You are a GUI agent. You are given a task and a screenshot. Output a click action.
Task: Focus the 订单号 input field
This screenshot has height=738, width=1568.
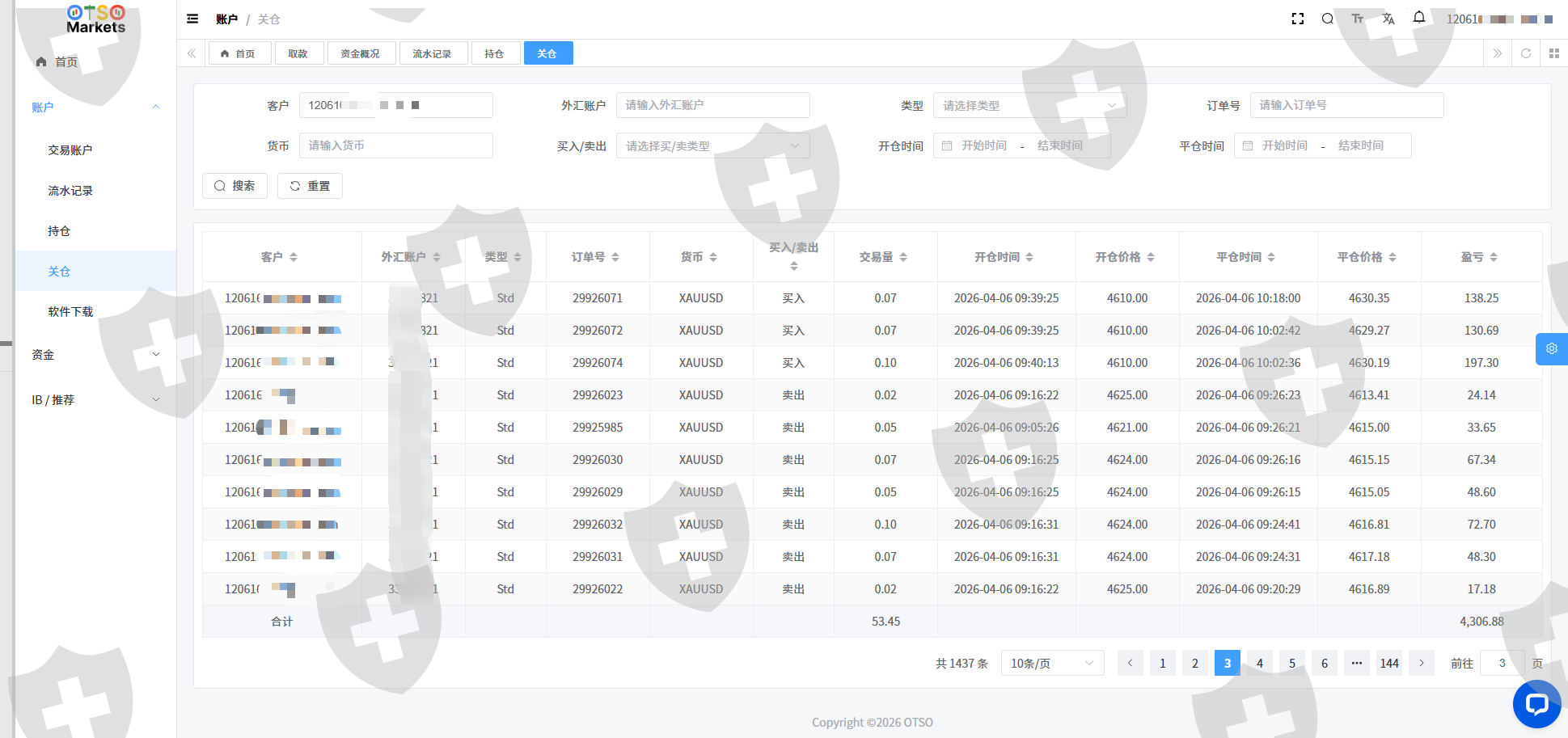[x=1346, y=105]
